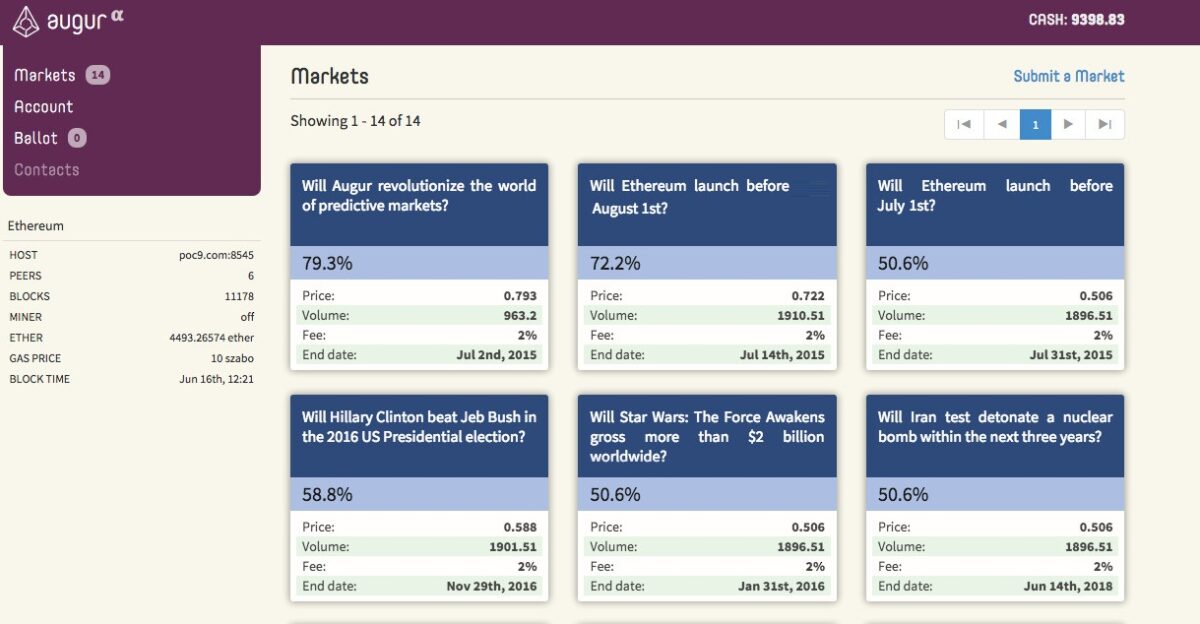Image resolution: width=1200 pixels, height=624 pixels.
Task: Open the Star Wars box office market
Action: coord(707,436)
